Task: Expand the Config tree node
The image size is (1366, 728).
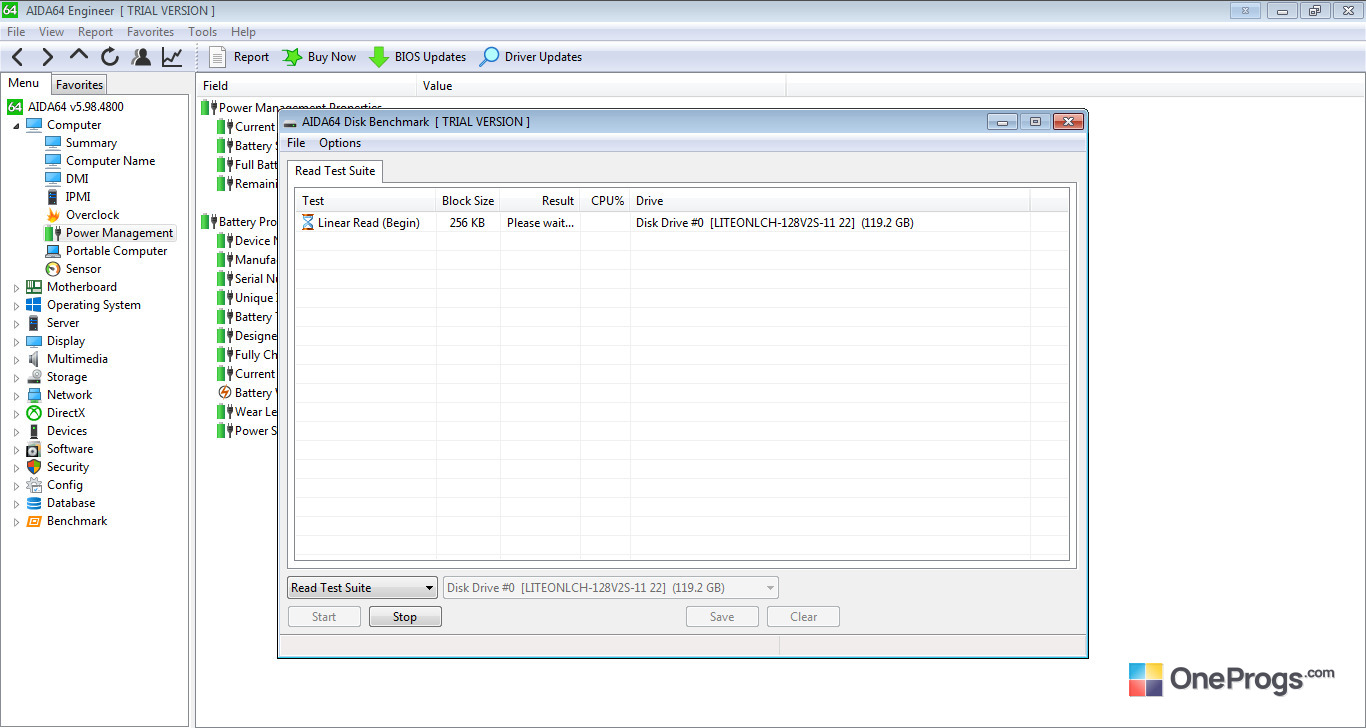Action: tap(16, 485)
